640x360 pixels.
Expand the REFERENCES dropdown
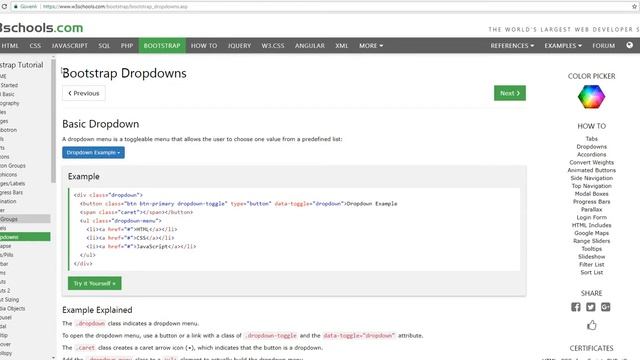coord(512,46)
